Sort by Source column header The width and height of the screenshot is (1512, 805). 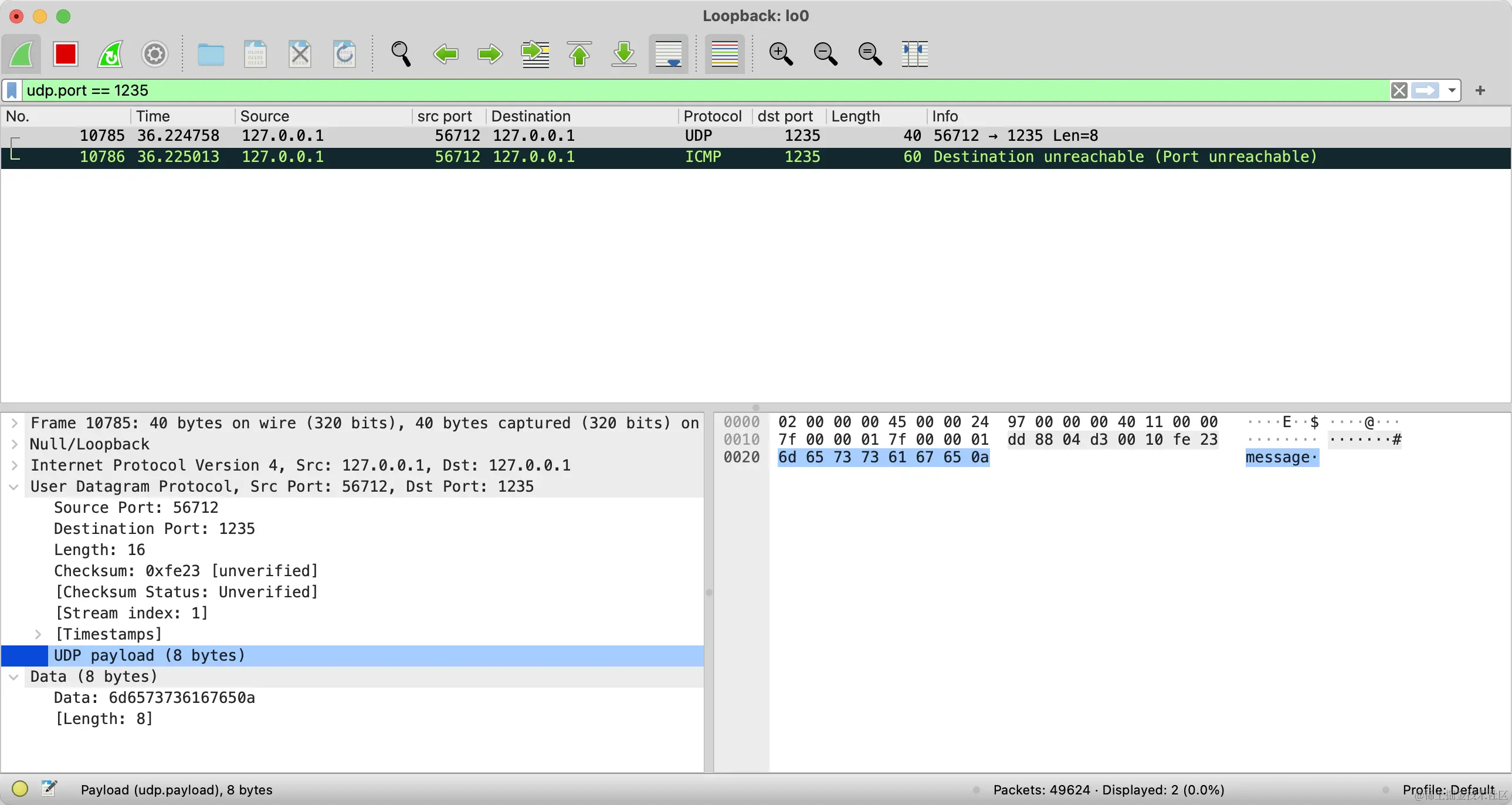[324, 116]
